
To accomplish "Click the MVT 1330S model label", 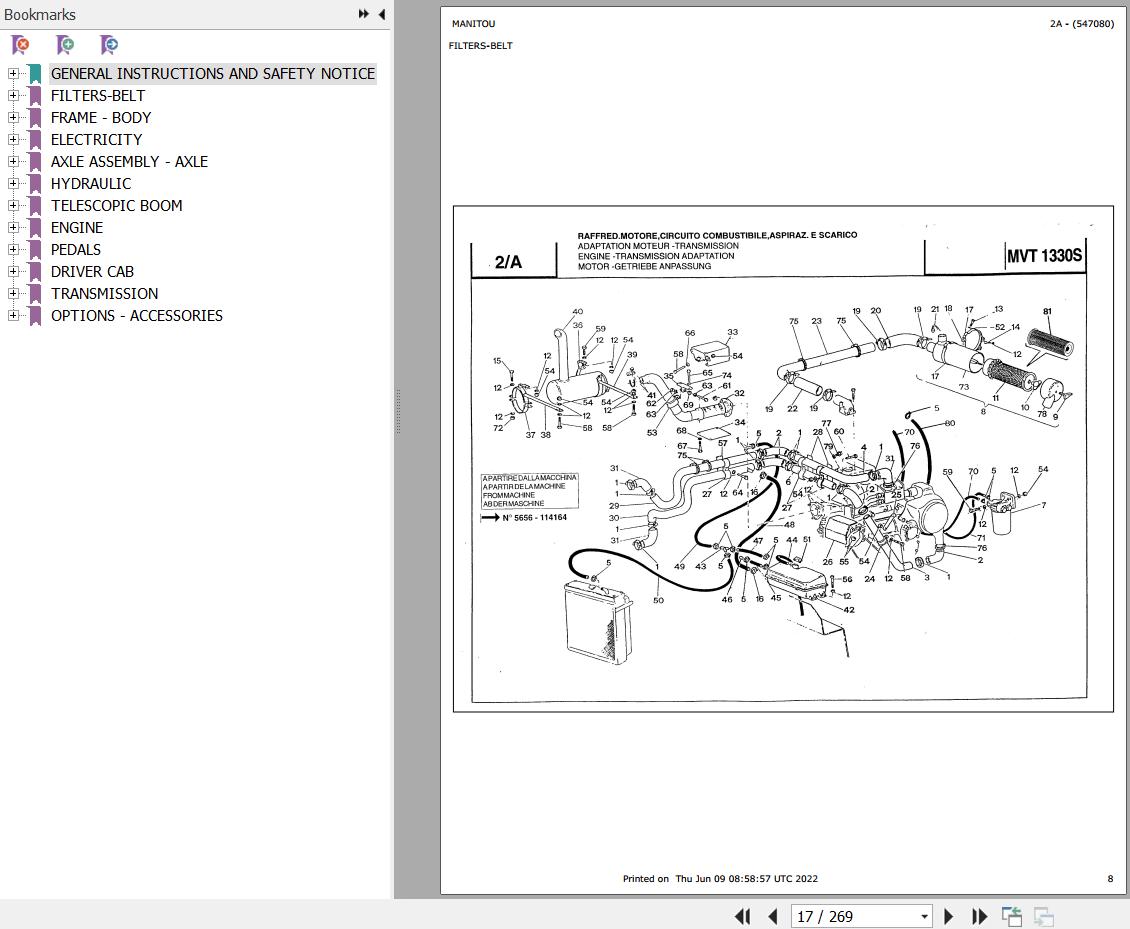I will click(x=1044, y=256).
